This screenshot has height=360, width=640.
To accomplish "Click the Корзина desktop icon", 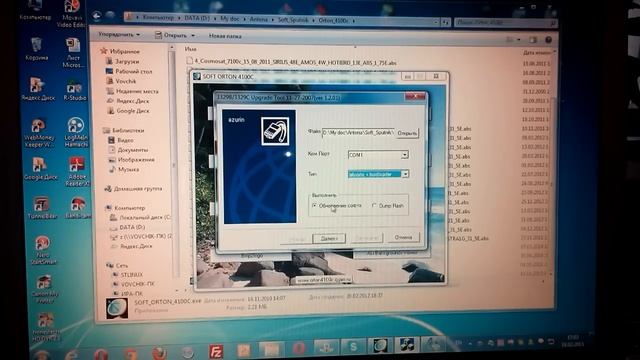I will (36, 50).
